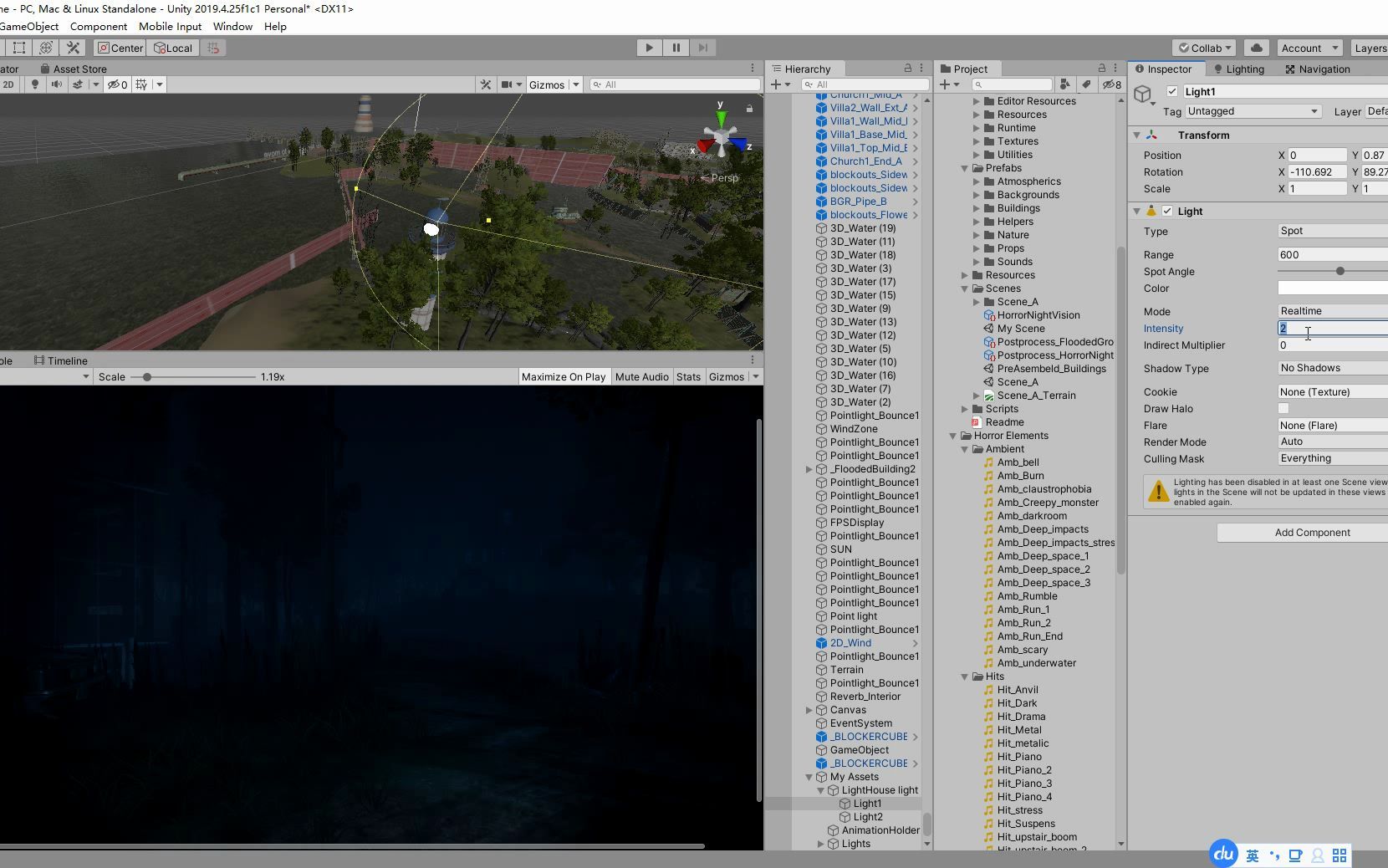Screen dimensions: 1388x868
Task: Enable the Draw Halo checkbox
Action: tap(1283, 409)
